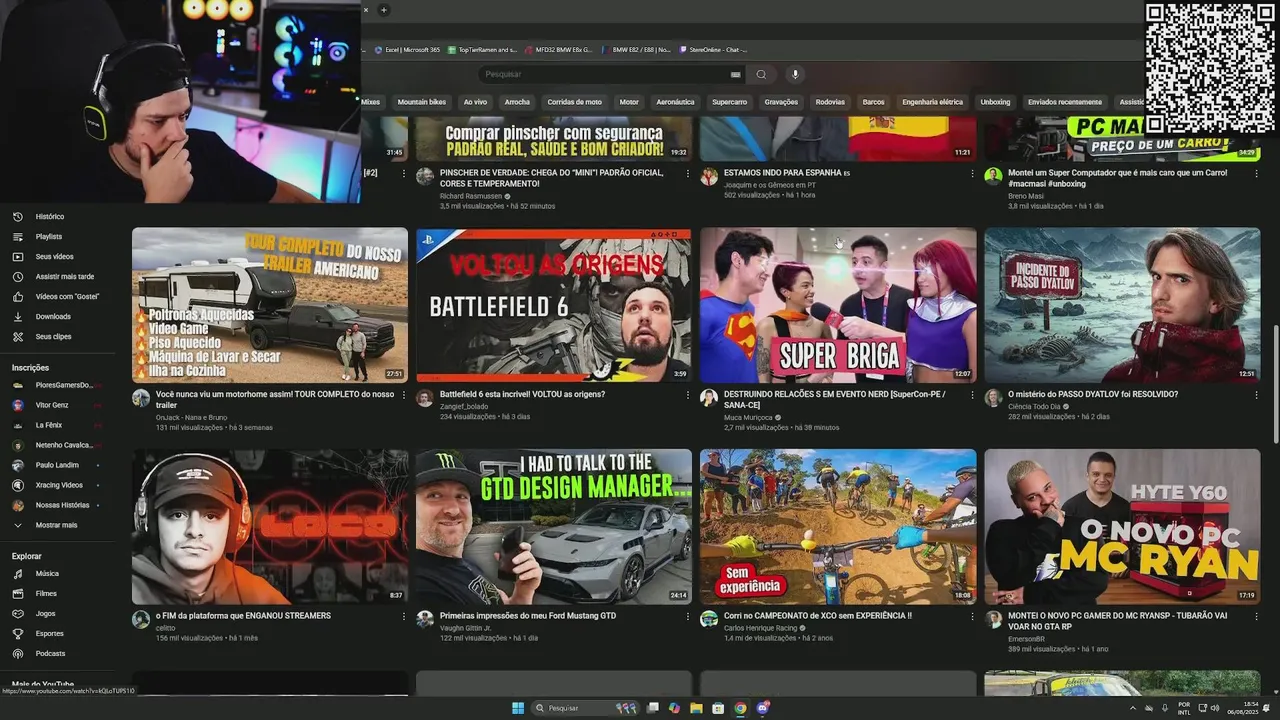Open Downloads in the sidebar
This screenshot has height=720, width=1280.
pos(53,316)
